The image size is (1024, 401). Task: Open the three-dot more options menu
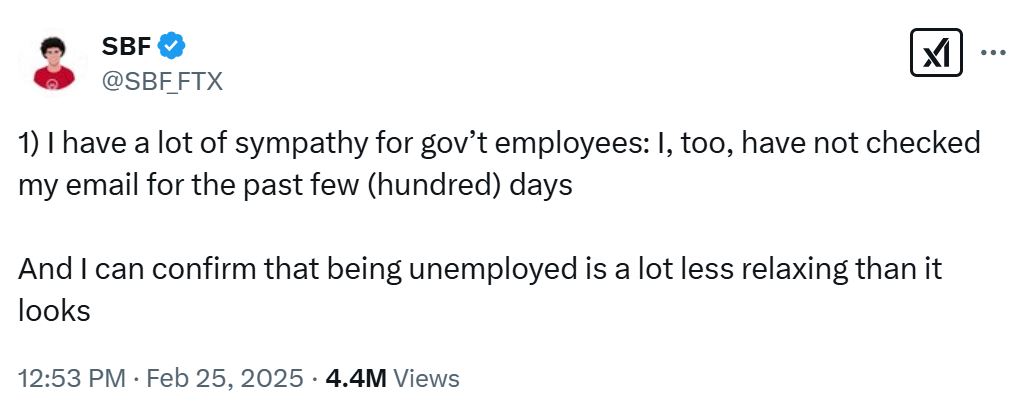(x=993, y=53)
